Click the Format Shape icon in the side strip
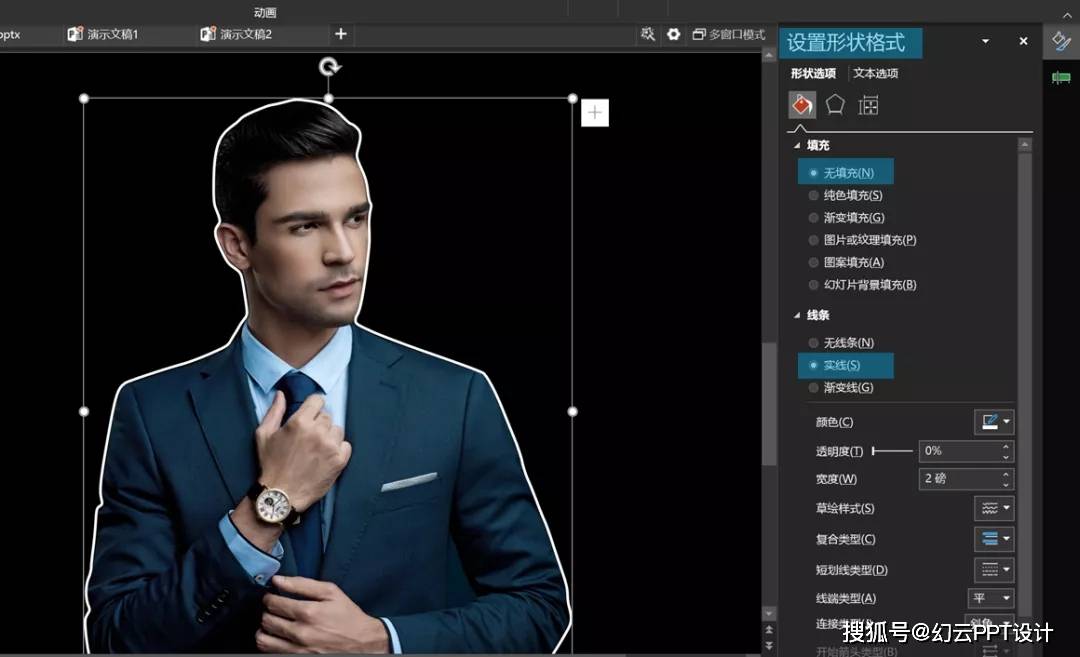 pos(1061,41)
